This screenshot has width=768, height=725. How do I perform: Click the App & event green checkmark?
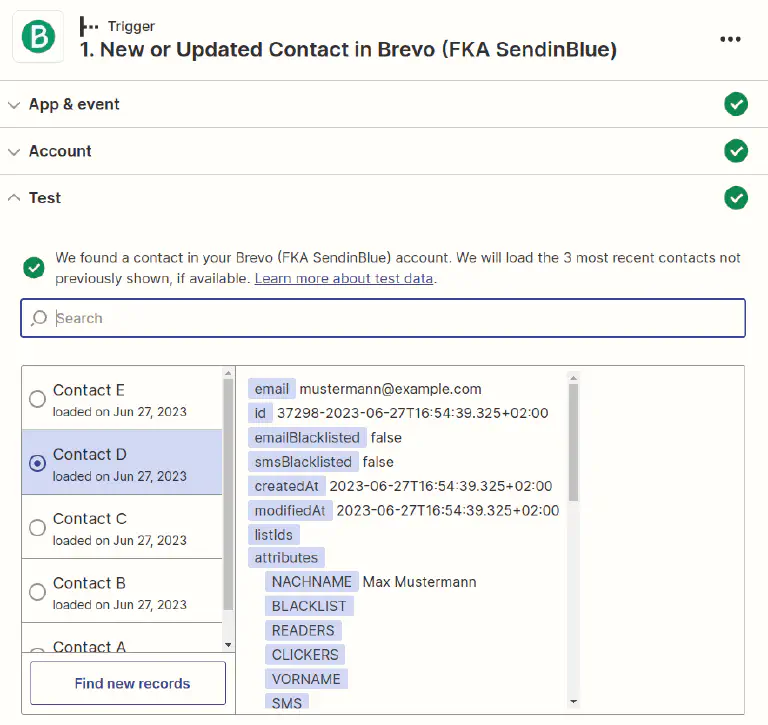pos(736,104)
